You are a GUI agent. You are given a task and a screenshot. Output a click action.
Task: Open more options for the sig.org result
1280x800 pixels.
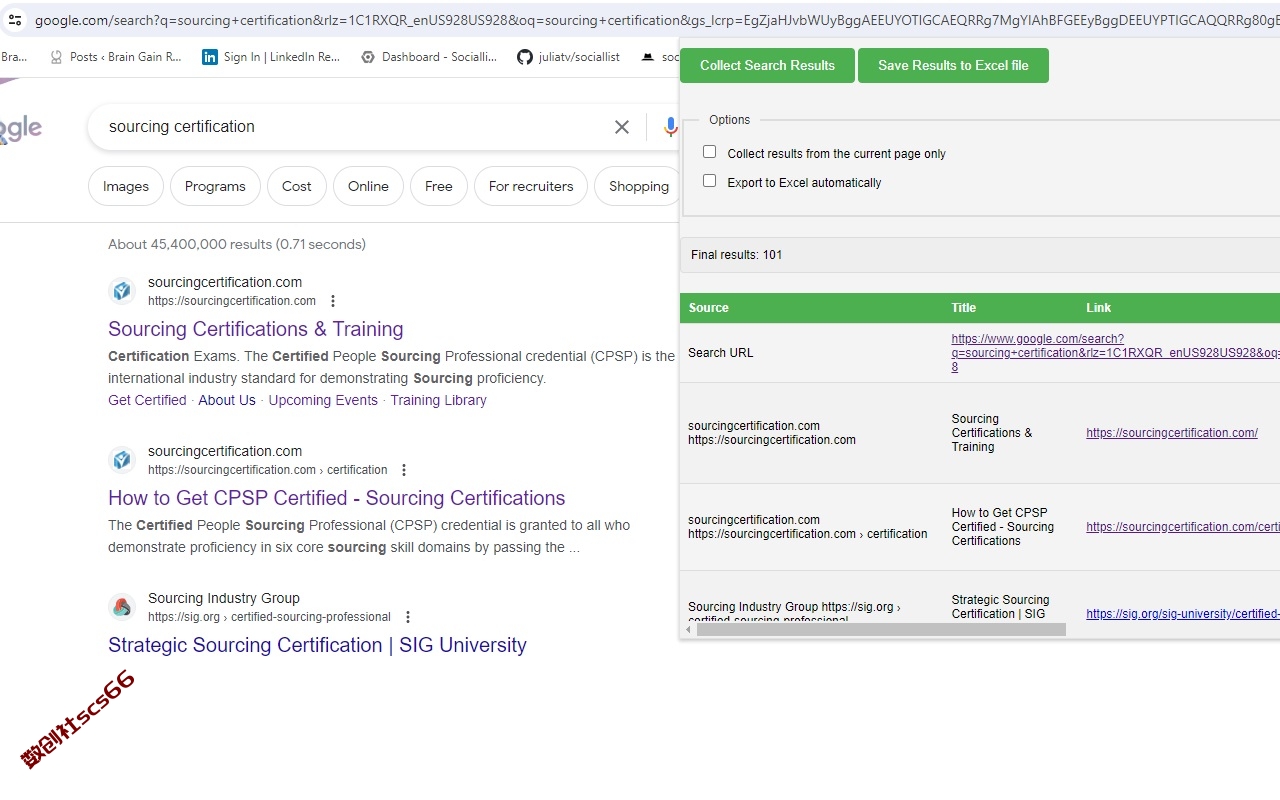tap(407, 617)
